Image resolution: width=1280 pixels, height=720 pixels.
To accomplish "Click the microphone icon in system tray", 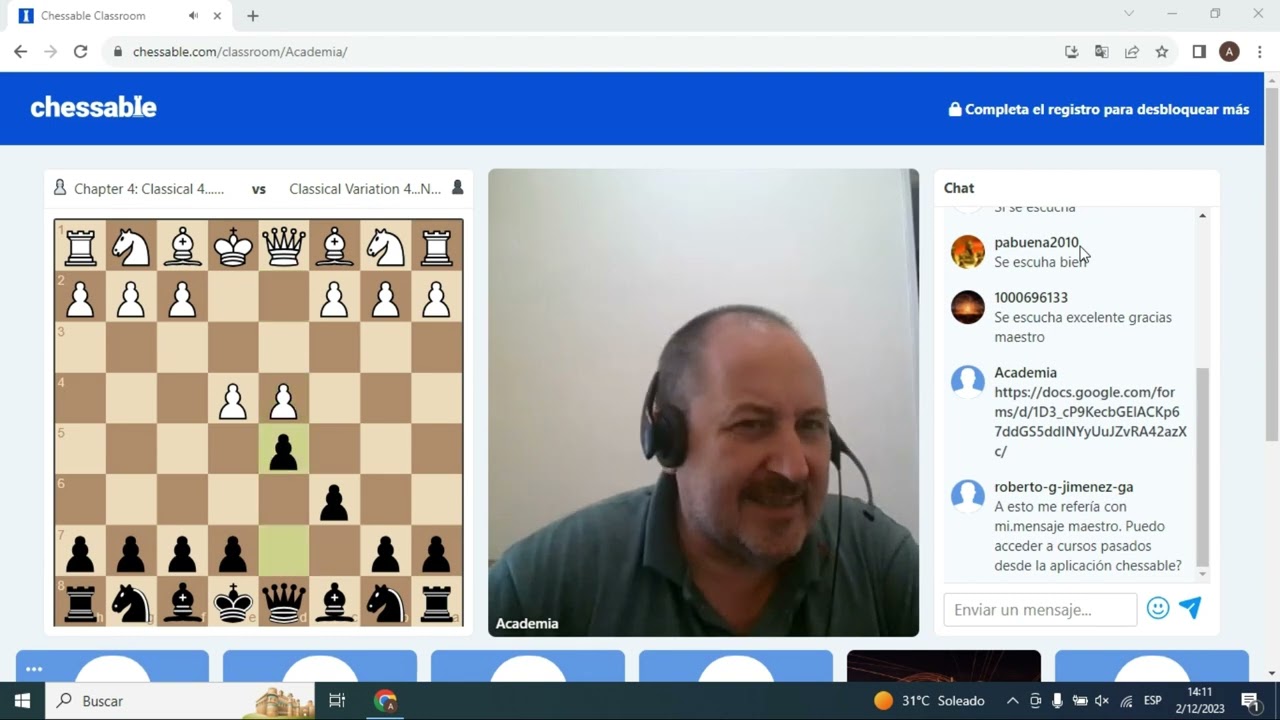I will (1057, 701).
